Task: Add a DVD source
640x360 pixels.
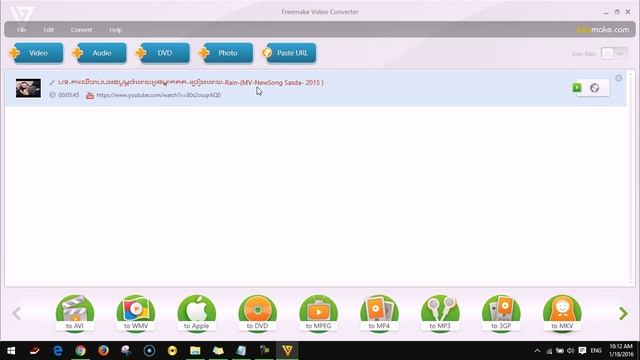Action: 162,53
